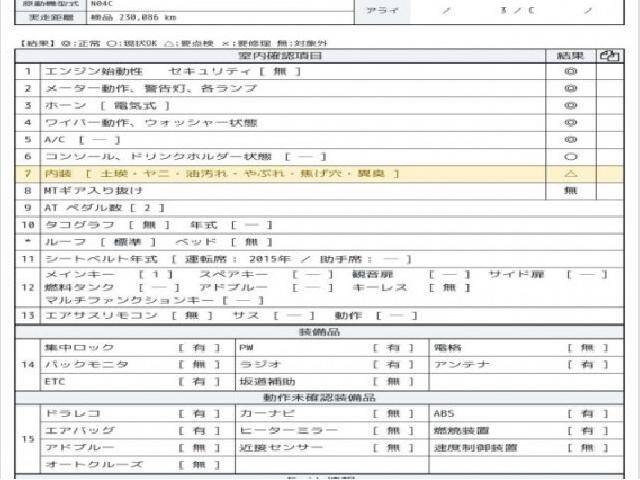Select 坂道補助 equipment label
This screenshot has width=640, height=480.
267,382
